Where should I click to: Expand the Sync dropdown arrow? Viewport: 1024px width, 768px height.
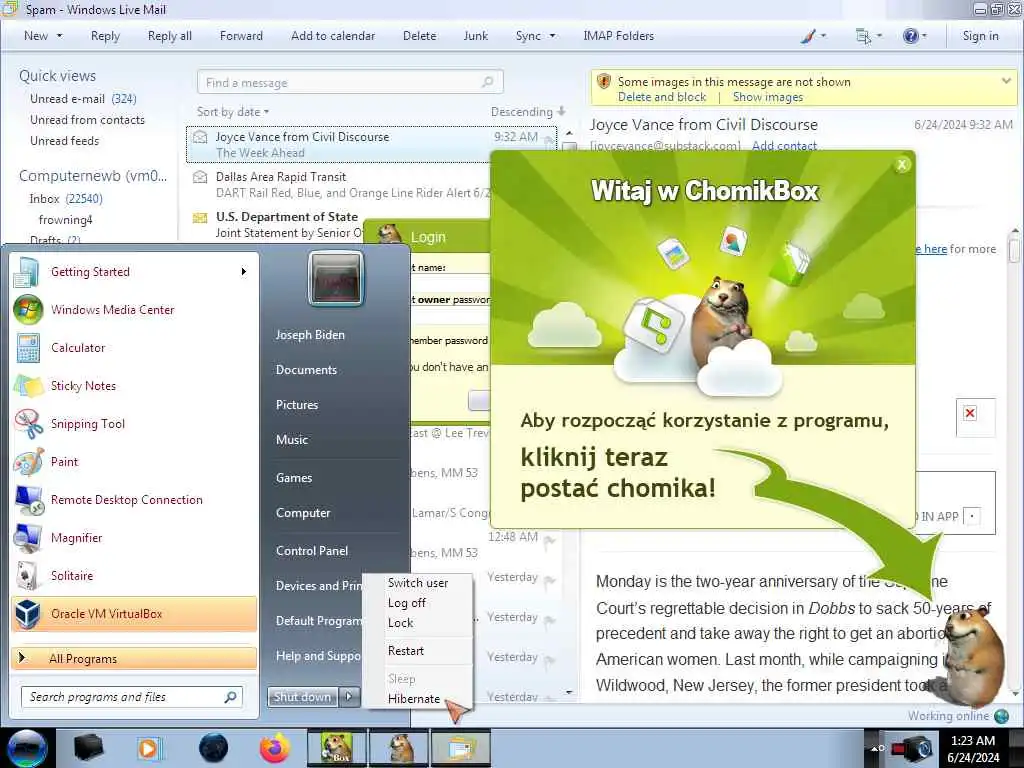[552, 36]
